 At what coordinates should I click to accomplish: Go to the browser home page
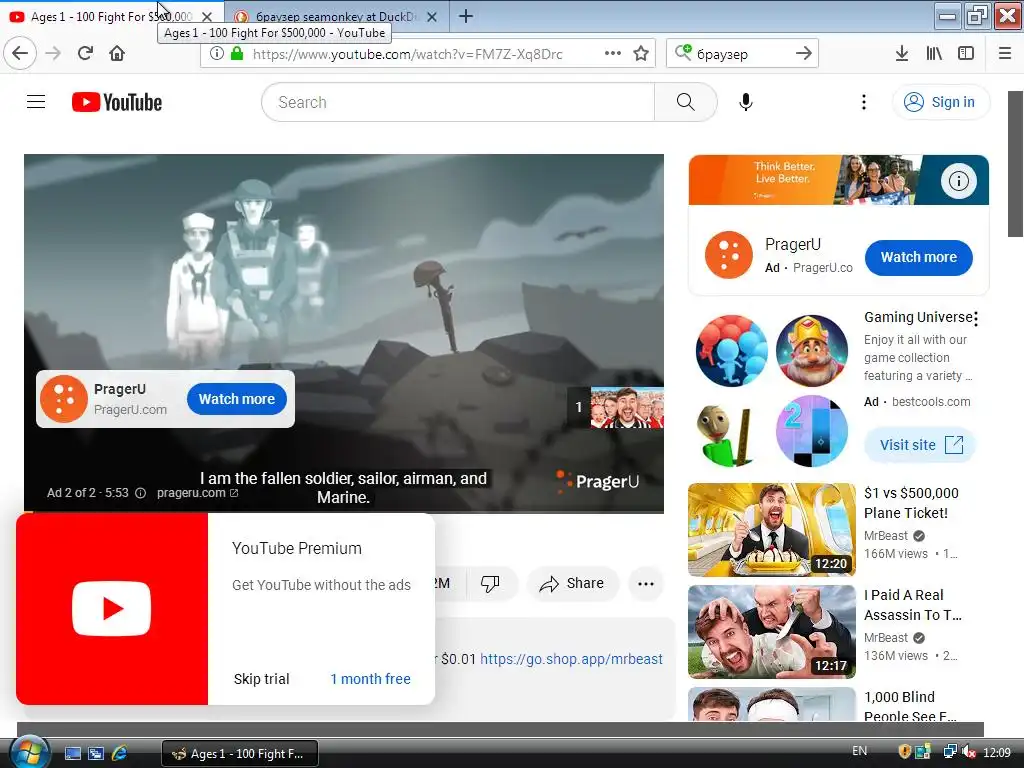117,53
